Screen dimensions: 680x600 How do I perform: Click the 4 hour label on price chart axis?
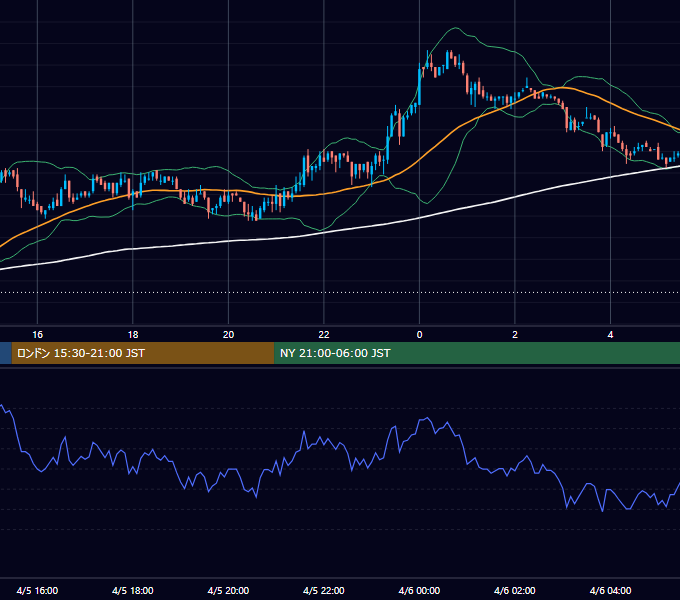[x=610, y=335]
